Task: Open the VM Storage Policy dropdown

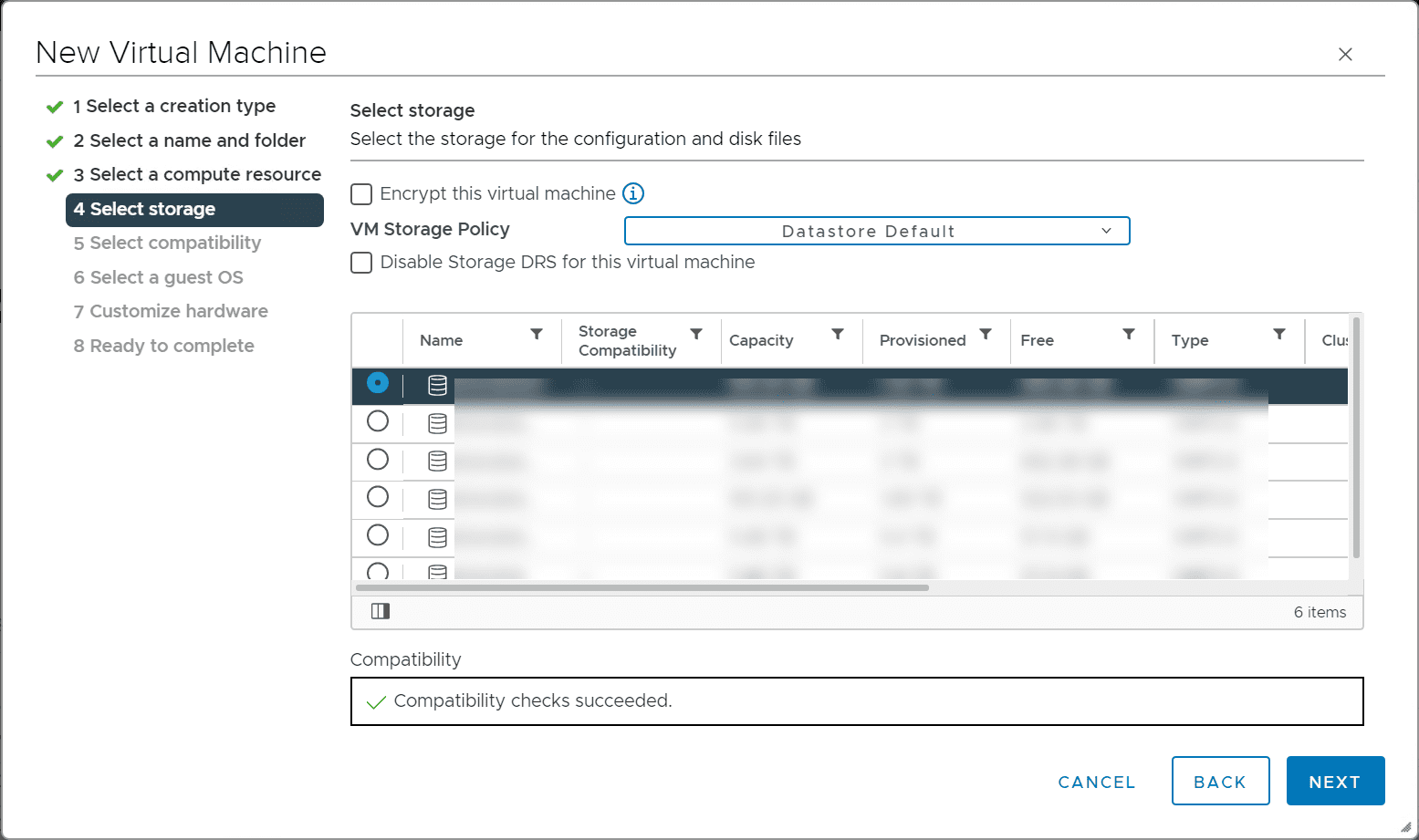Action: click(876, 231)
